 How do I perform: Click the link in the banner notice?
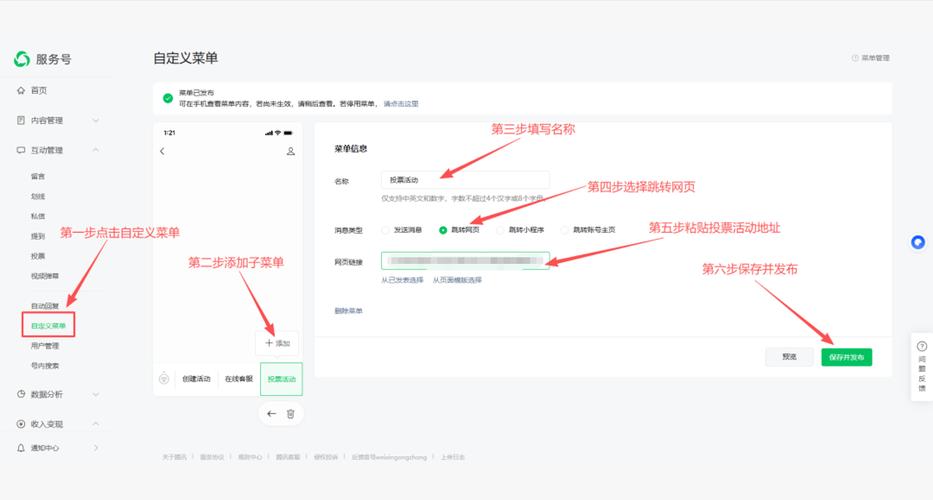401,104
